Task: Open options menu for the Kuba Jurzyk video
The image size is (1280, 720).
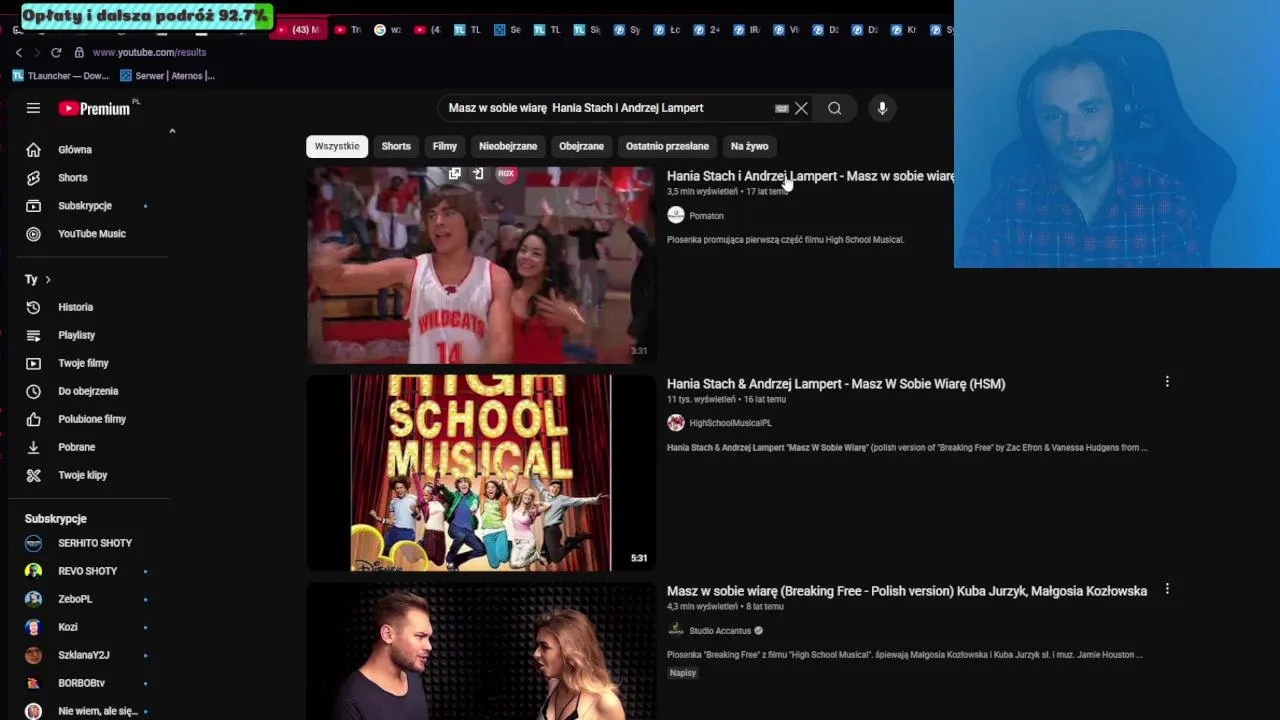Action: (x=1167, y=589)
